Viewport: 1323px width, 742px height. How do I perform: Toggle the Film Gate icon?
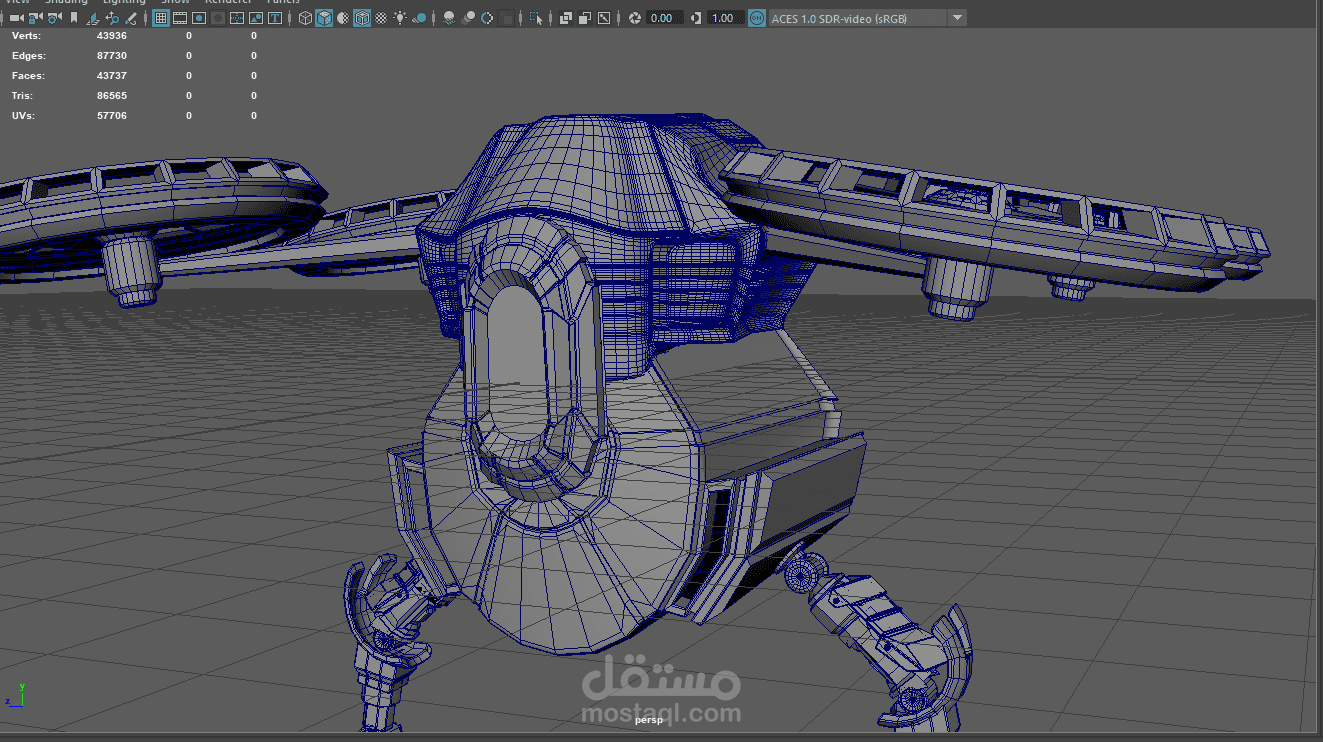coord(180,18)
